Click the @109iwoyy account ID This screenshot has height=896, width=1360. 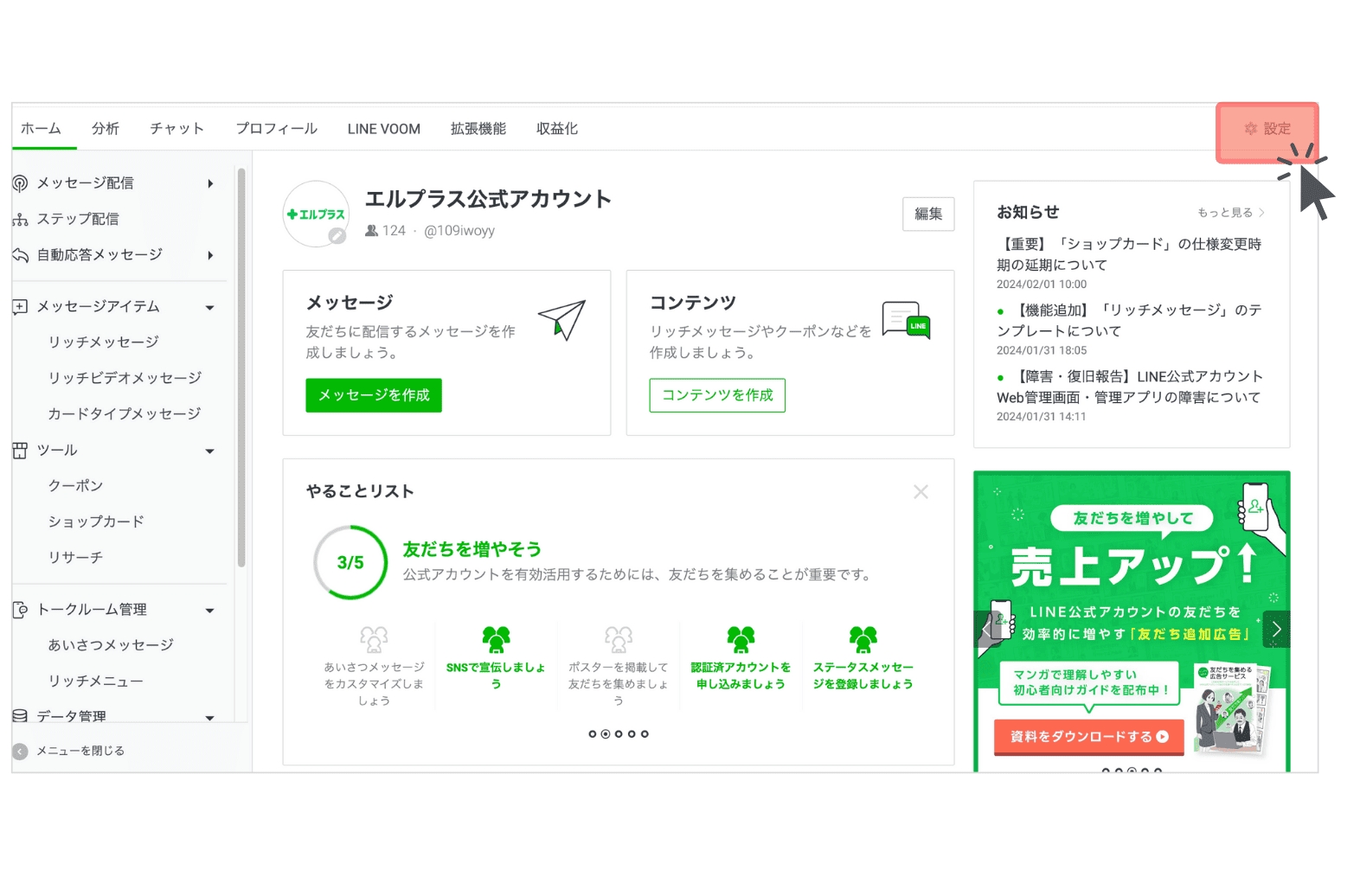459,231
